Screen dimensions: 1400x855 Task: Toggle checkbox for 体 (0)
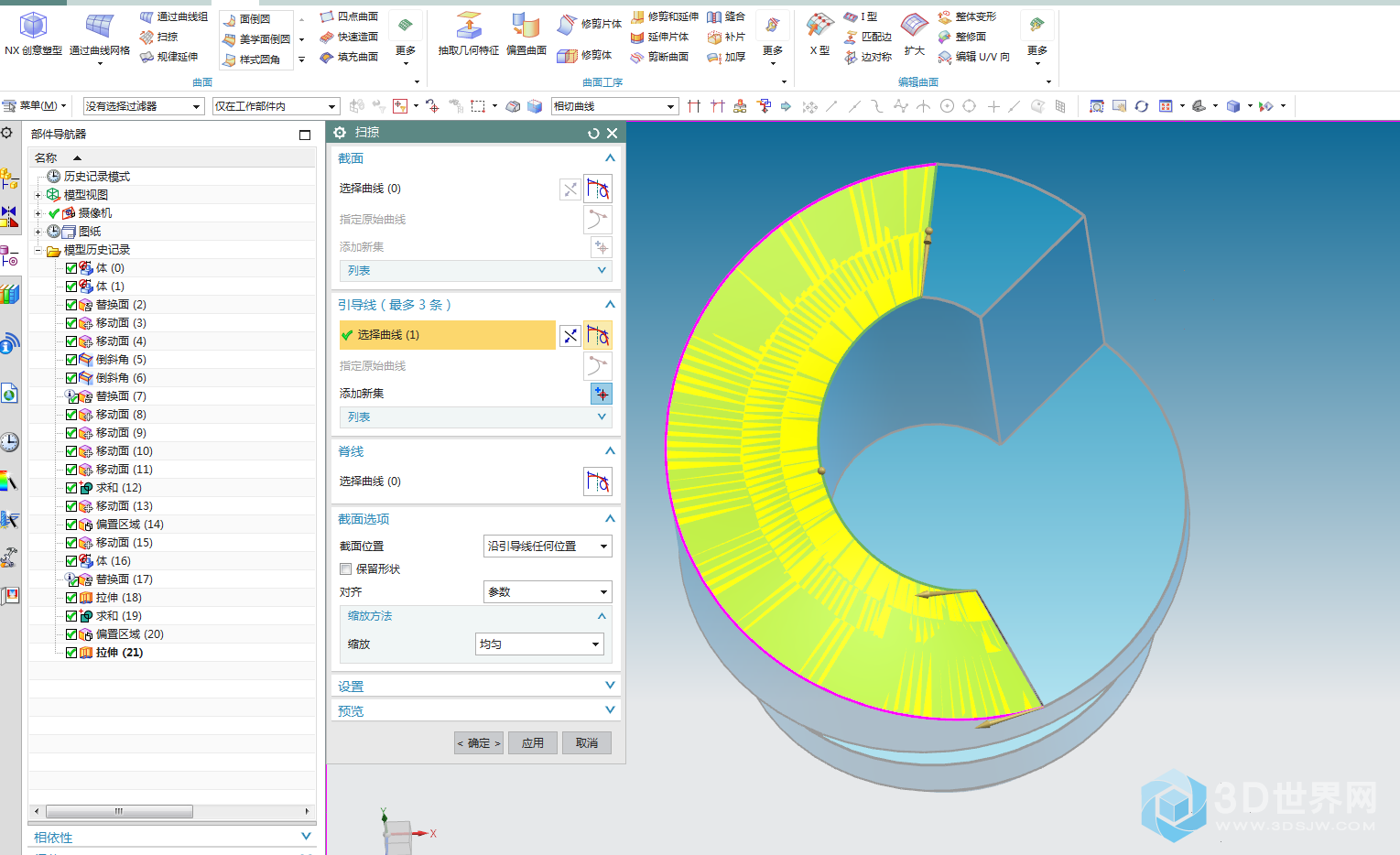tap(71, 268)
